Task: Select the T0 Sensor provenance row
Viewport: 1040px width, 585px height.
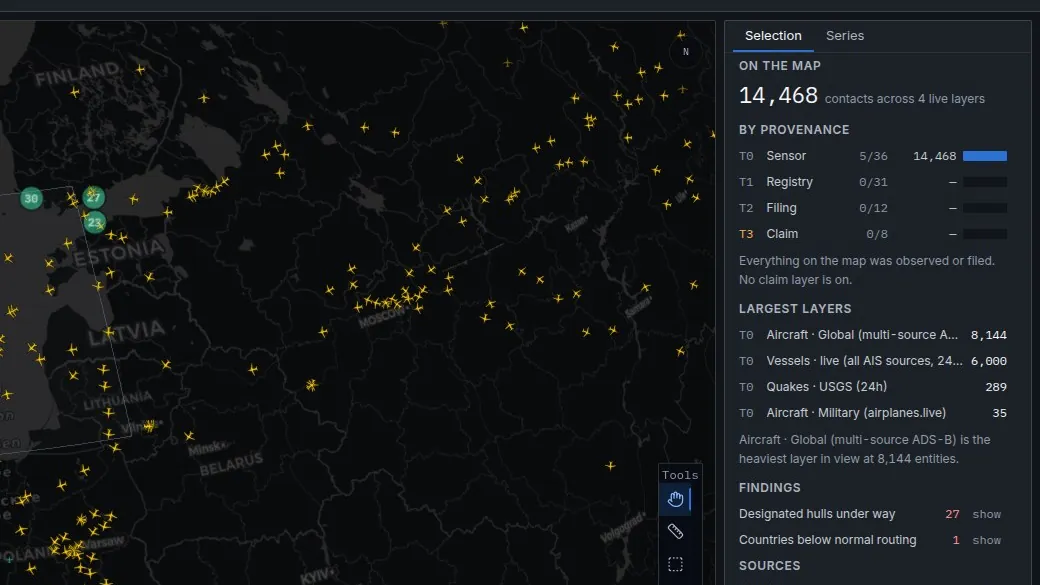Action: pyautogui.click(x=873, y=156)
